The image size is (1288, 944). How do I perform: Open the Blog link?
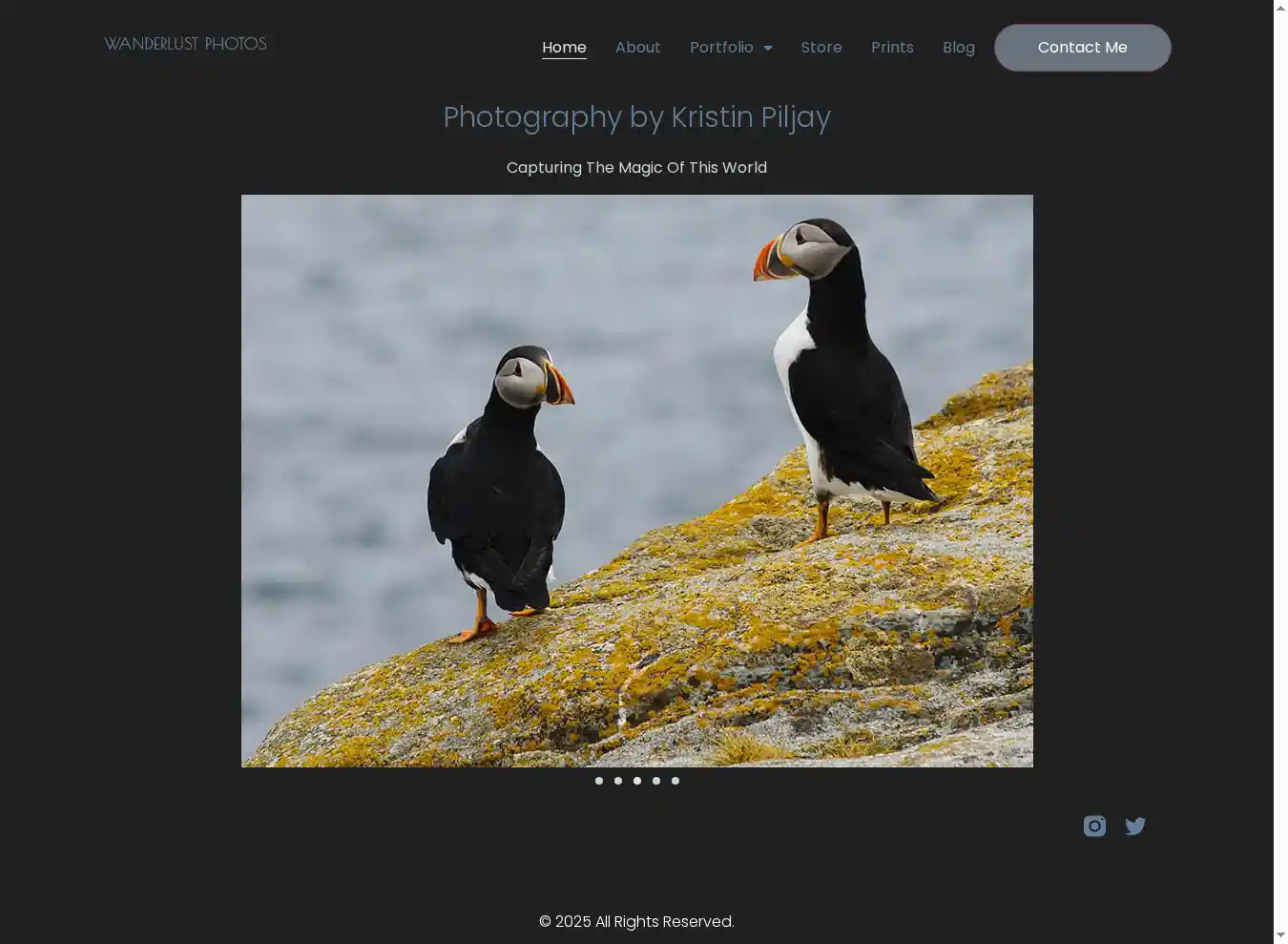tap(959, 48)
